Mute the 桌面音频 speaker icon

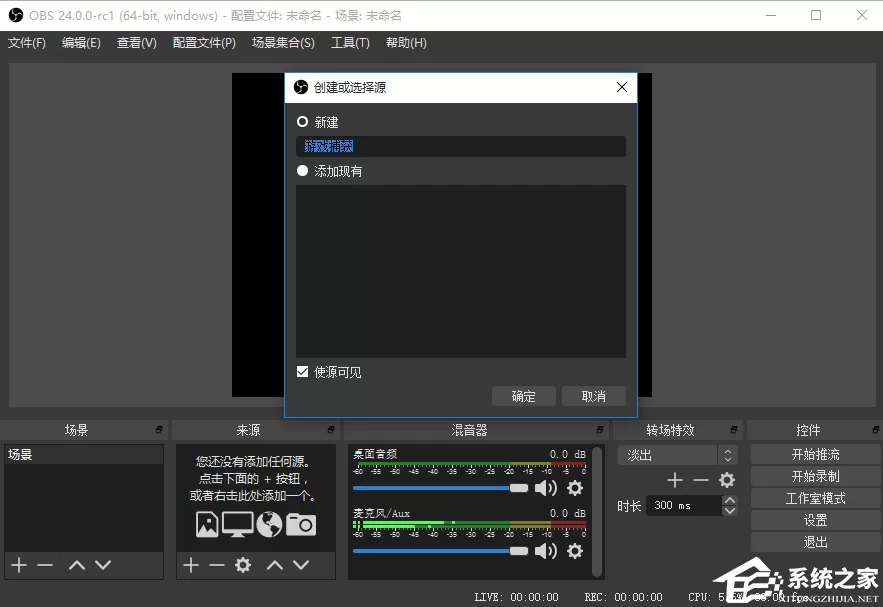click(545, 488)
